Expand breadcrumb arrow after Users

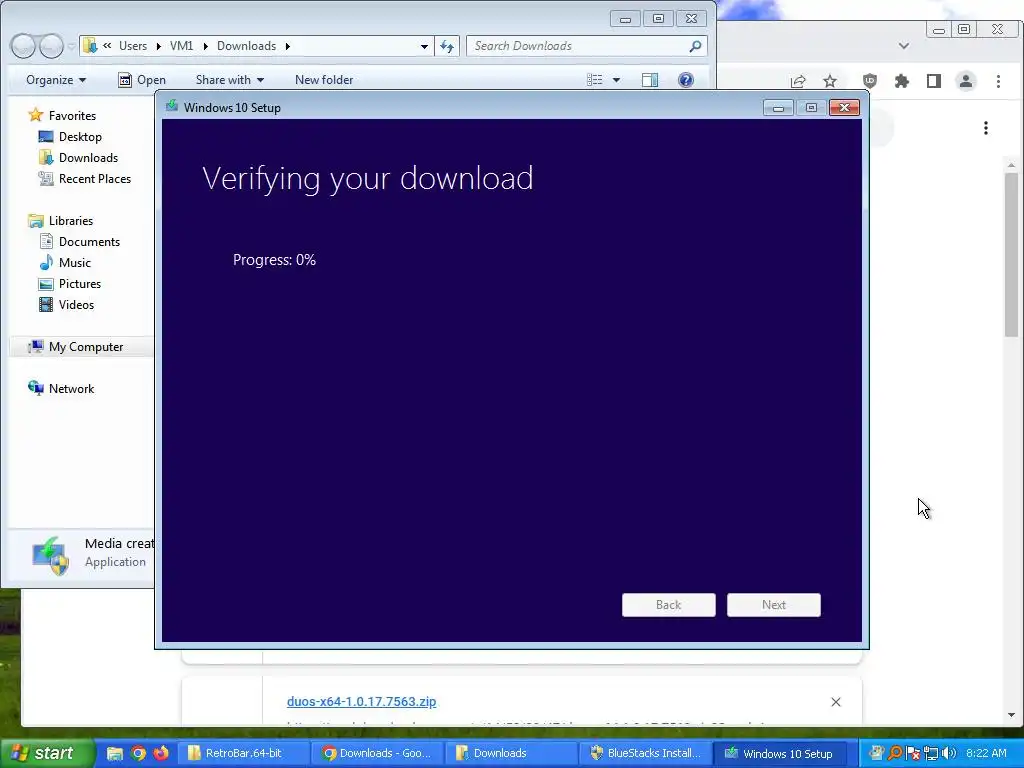(158, 46)
